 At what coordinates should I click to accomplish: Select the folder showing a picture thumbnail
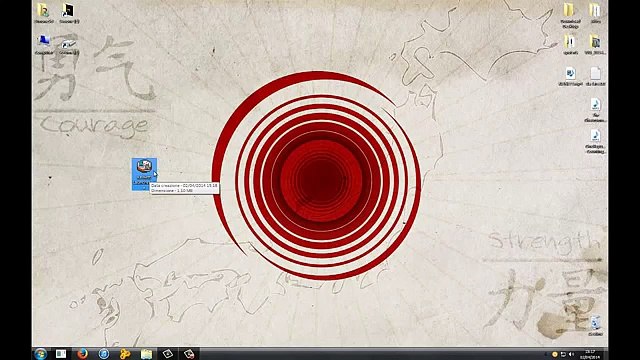(595, 44)
